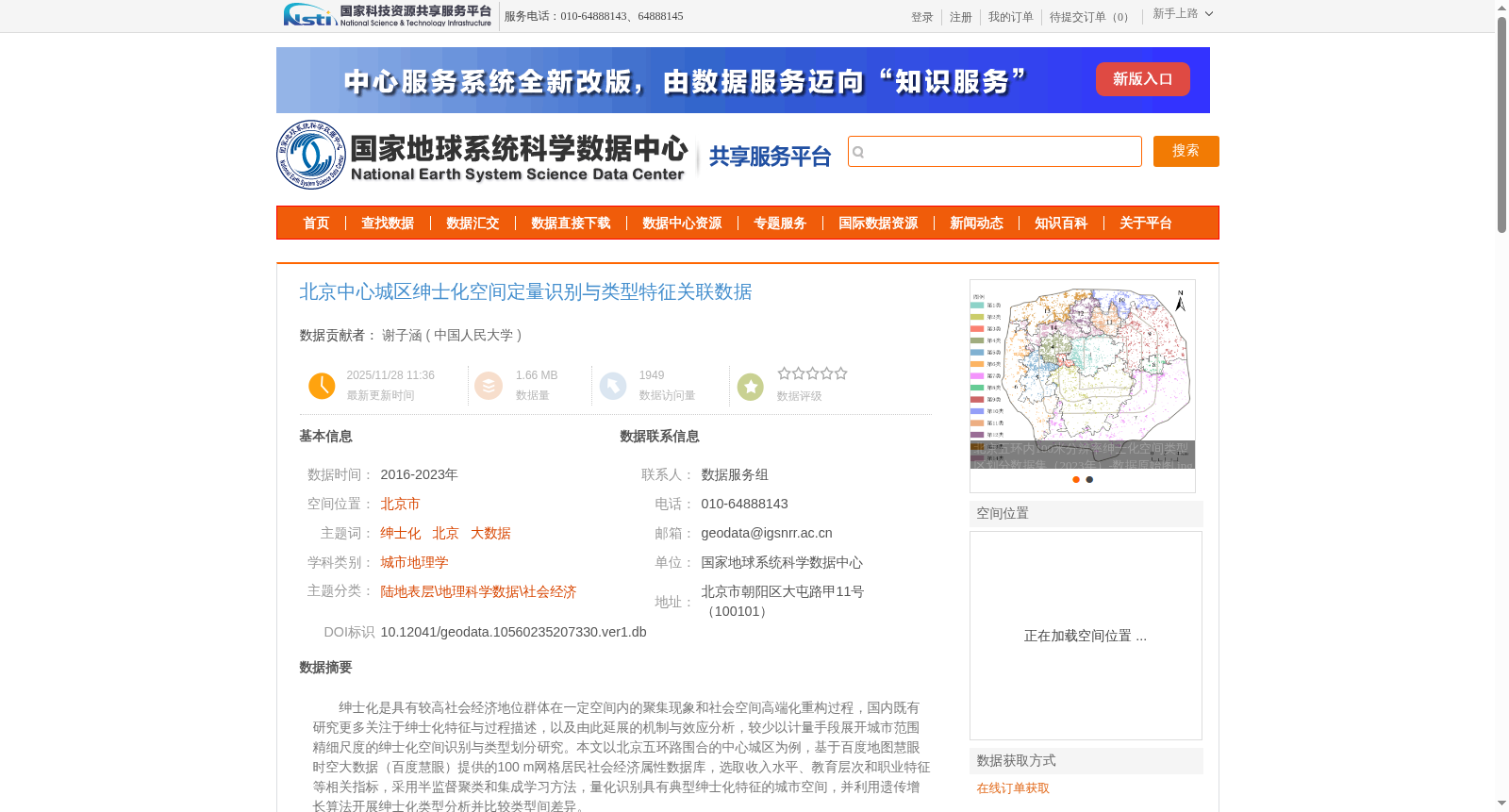Click the dataset title 北京中心城区绅士化空间定量识别
The image size is (1509, 812).
coord(525,292)
